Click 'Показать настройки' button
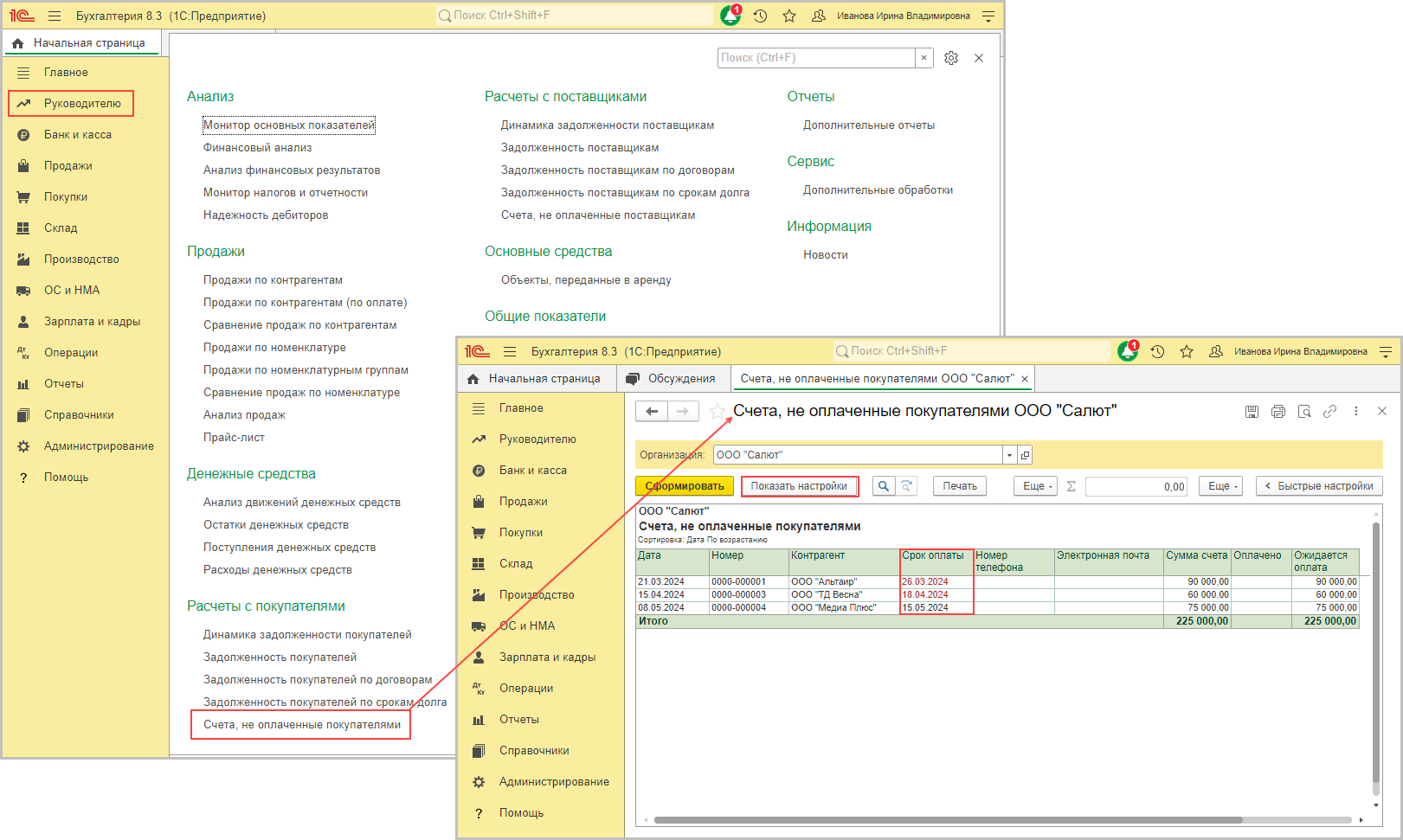The image size is (1403, 840). click(799, 486)
